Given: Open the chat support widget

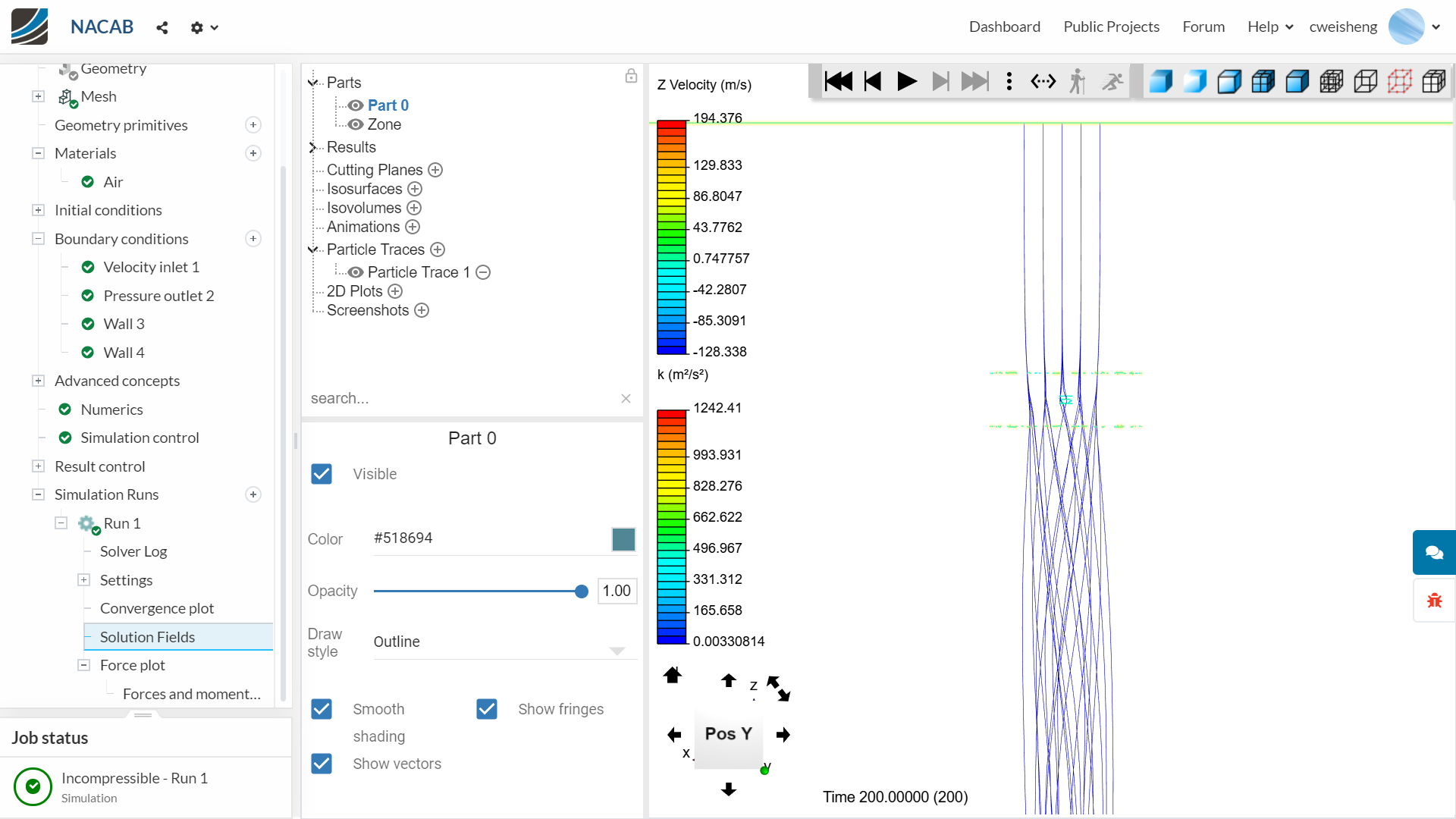Looking at the screenshot, I should pyautogui.click(x=1433, y=552).
